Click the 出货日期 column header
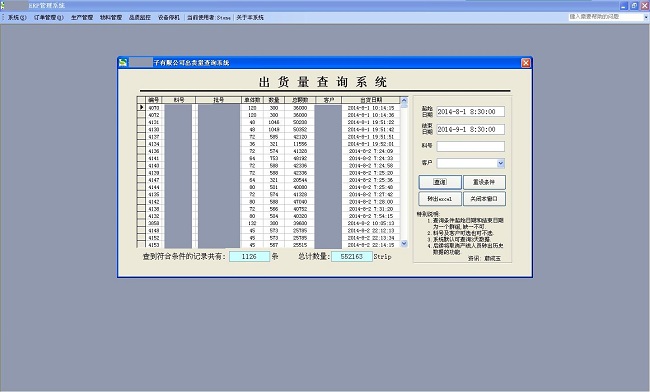 (x=371, y=100)
